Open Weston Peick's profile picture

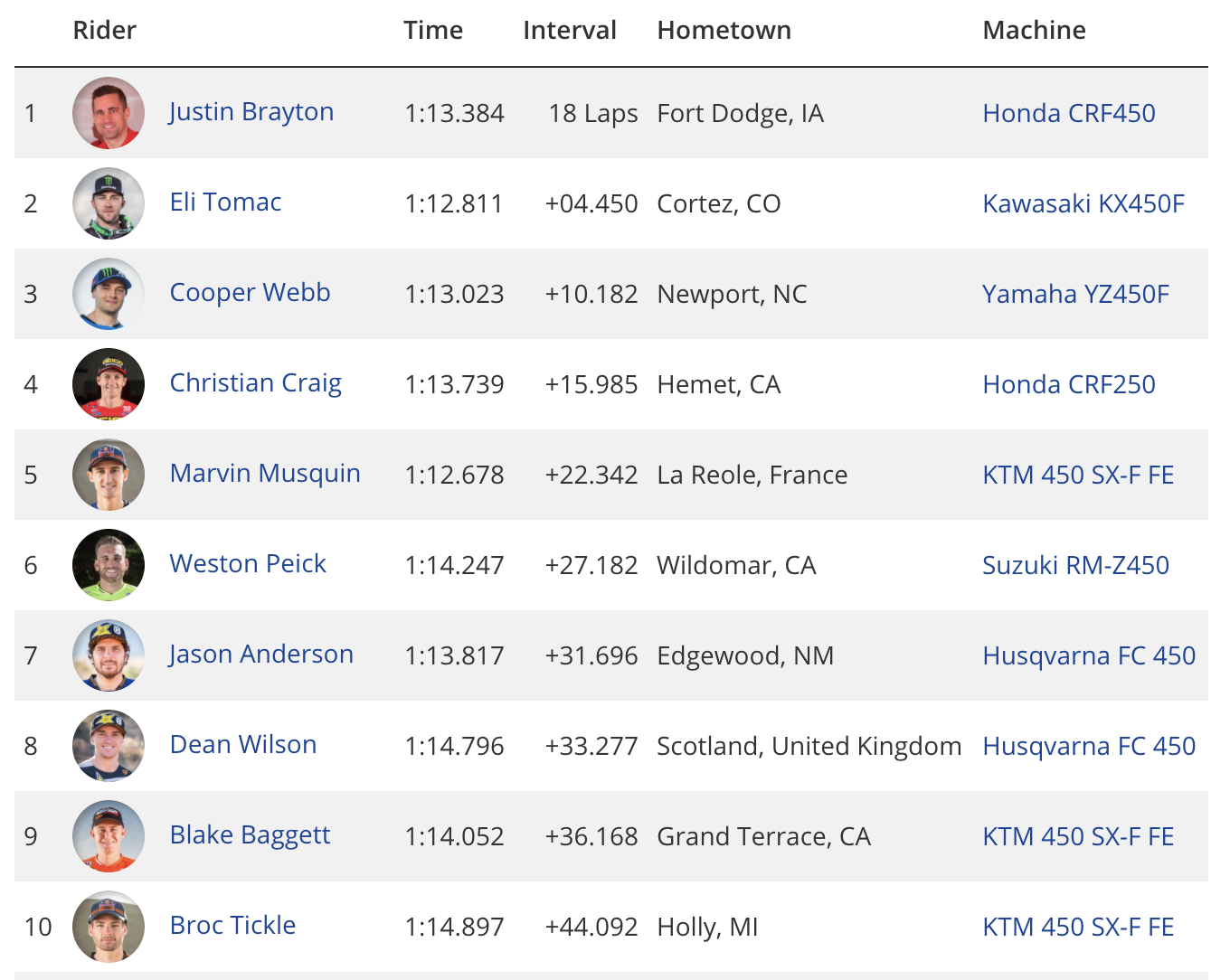pos(109,565)
